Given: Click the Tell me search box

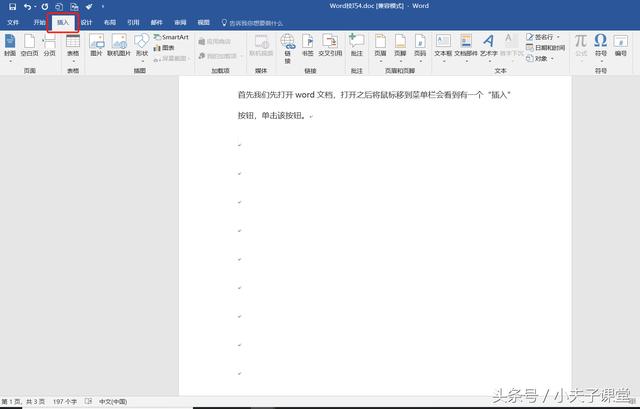Looking at the screenshot, I should [252, 23].
